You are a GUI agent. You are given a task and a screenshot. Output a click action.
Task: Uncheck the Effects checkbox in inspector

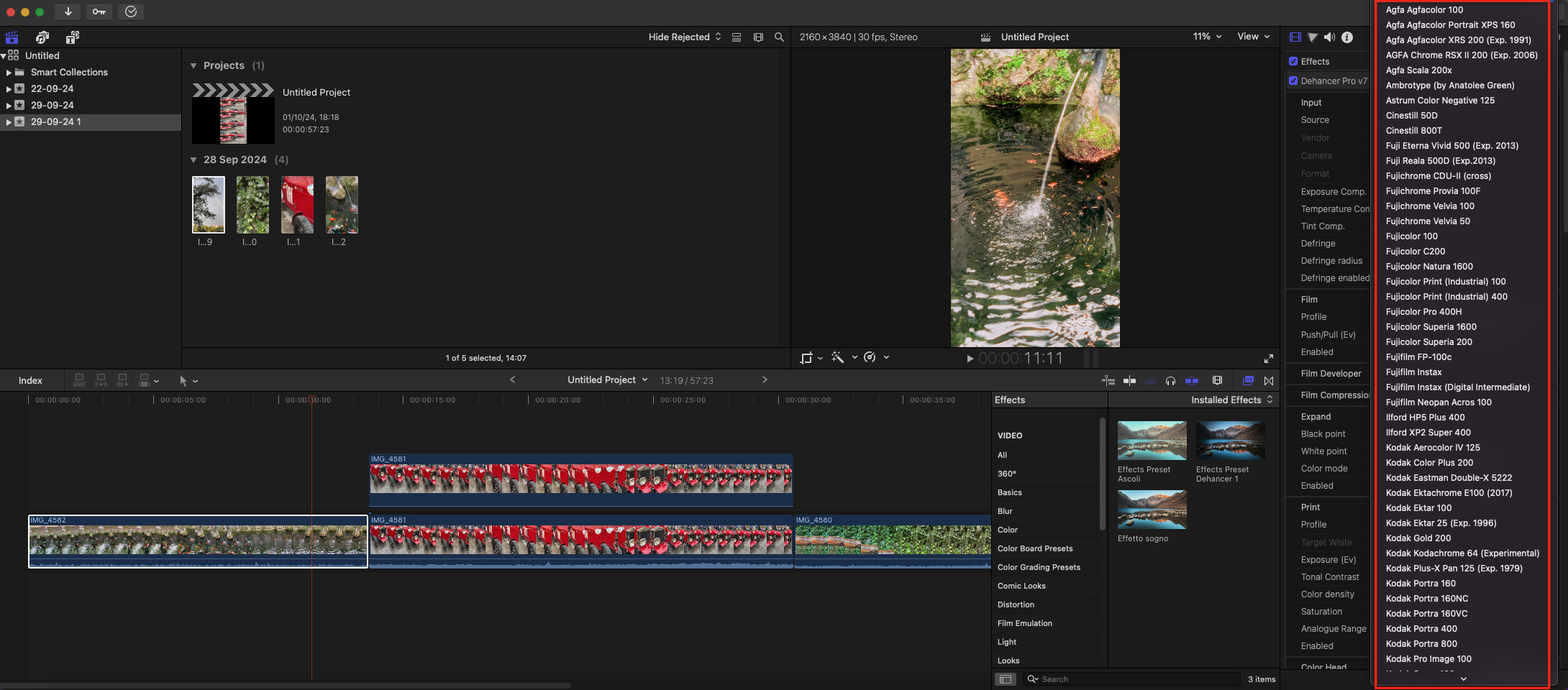[1293, 62]
